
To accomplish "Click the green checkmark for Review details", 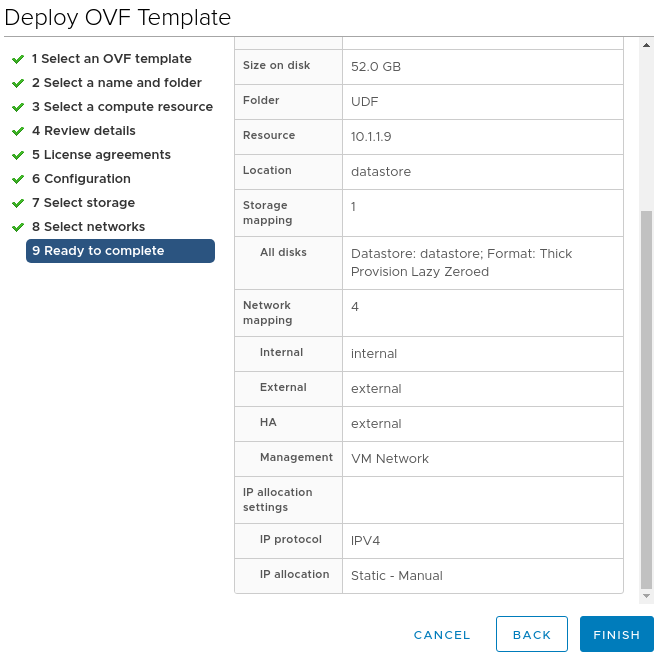I will tap(18, 131).
